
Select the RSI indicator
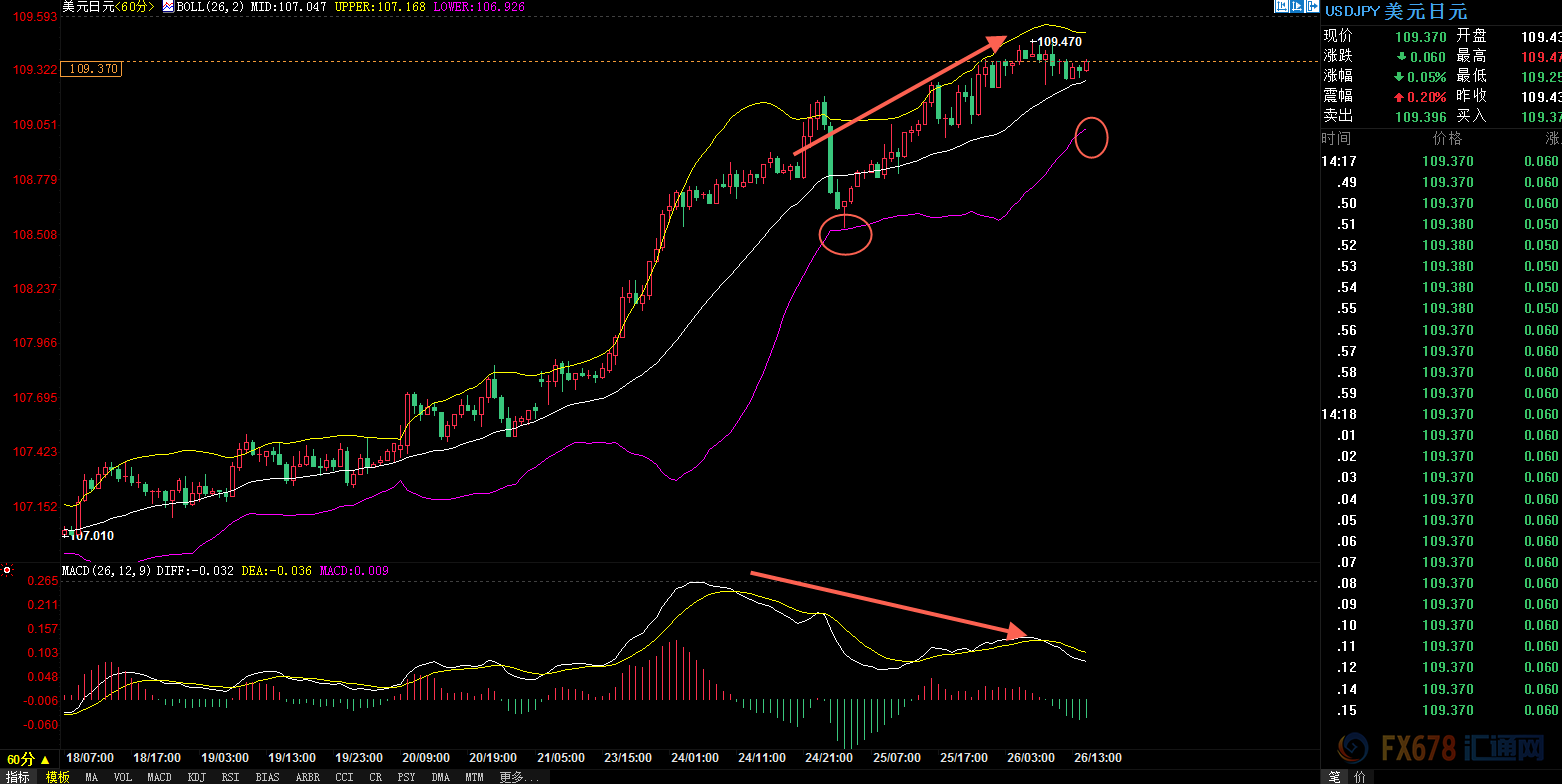[230, 777]
